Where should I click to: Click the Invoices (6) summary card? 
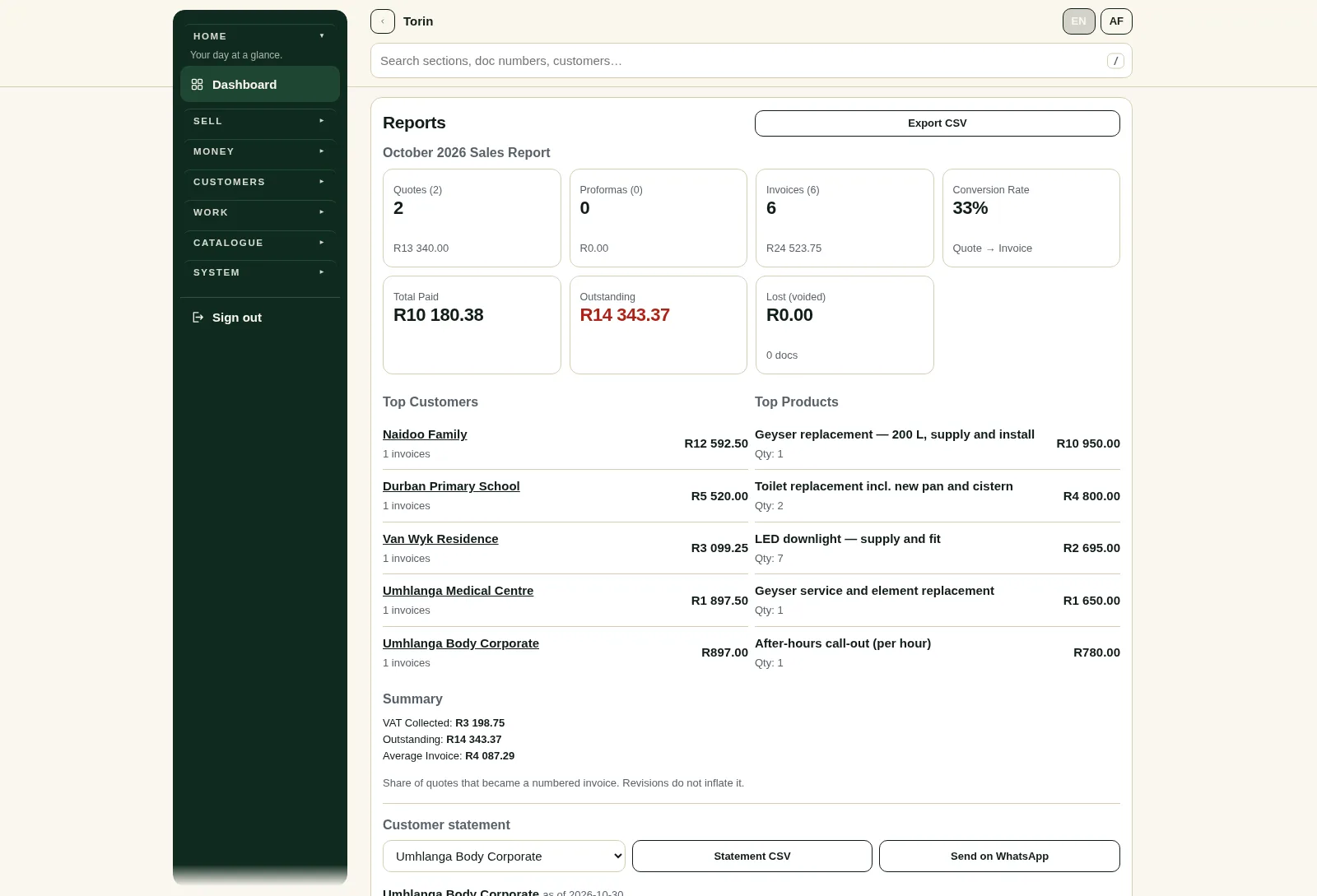click(845, 218)
